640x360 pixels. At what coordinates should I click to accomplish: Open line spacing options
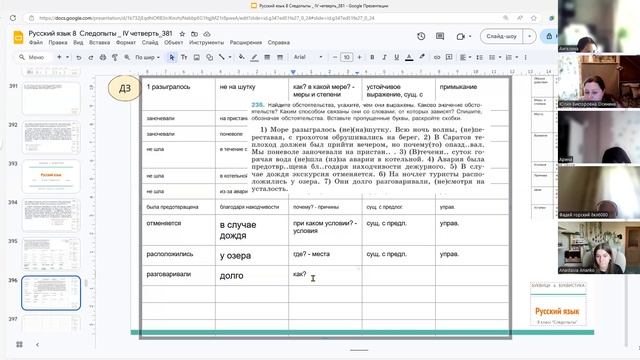[480, 58]
